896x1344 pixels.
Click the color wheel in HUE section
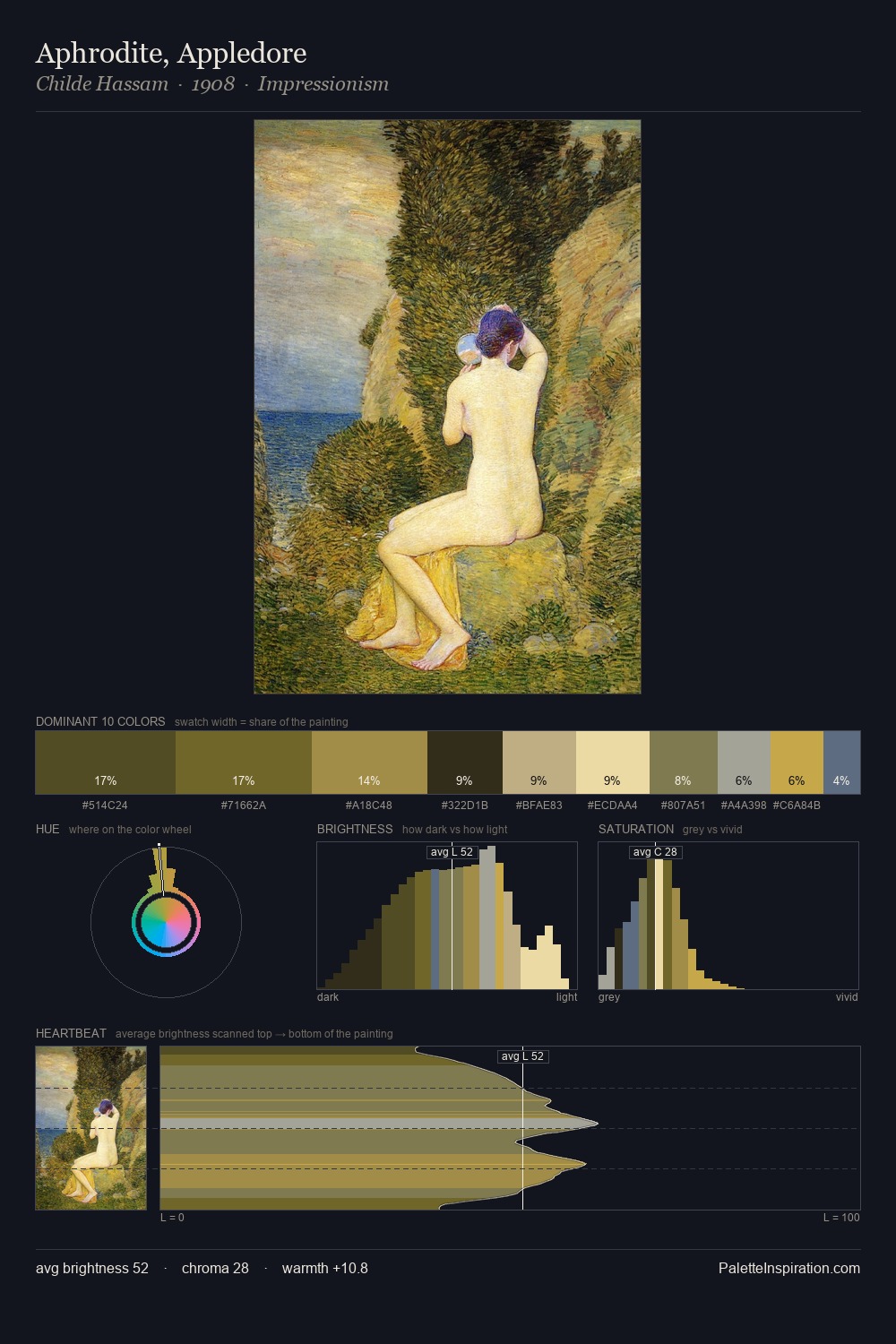pyautogui.click(x=166, y=922)
